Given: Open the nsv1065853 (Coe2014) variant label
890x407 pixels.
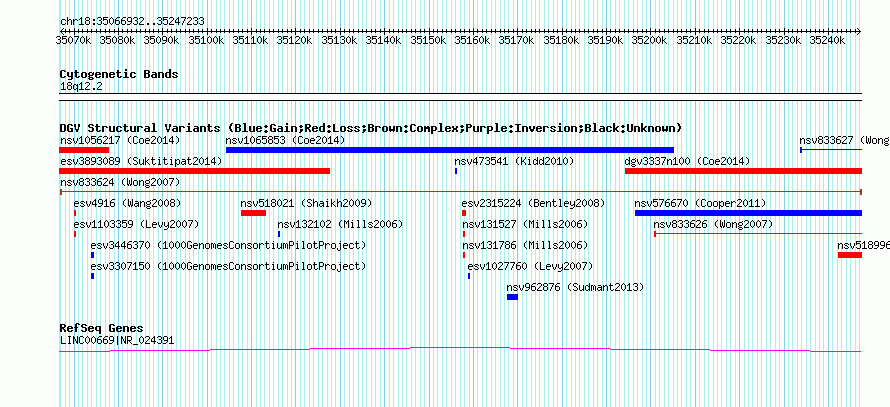Looking at the screenshot, I should tap(286, 140).
